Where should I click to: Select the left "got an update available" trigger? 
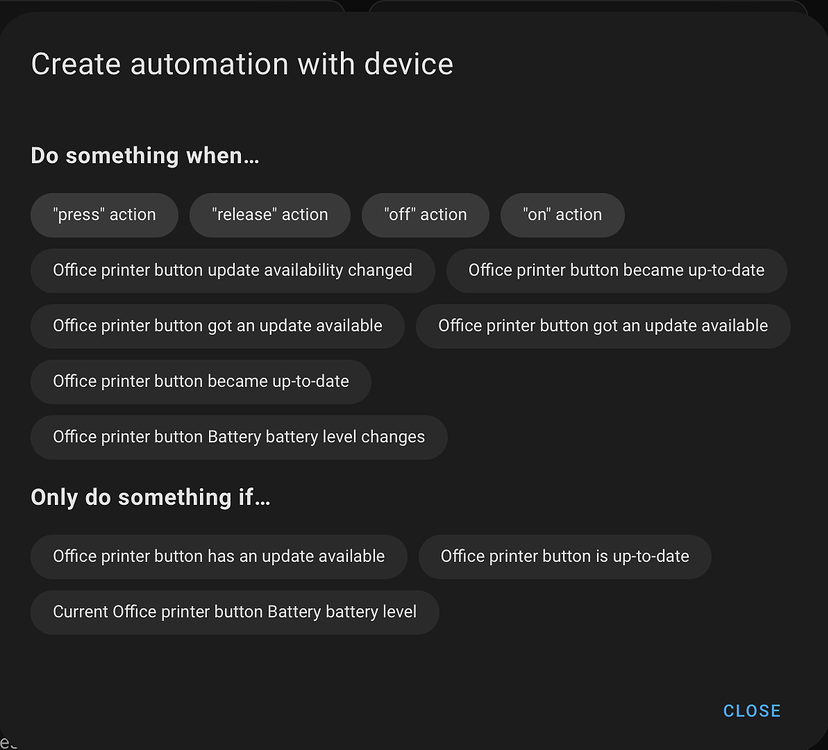tap(217, 325)
